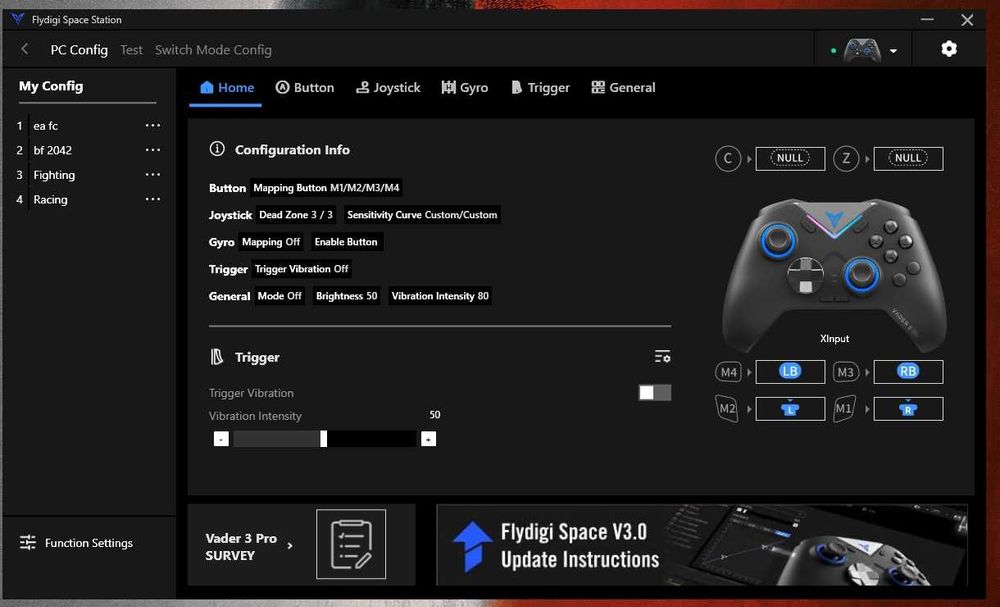Decrease vibration intensity with minus button

point(221,439)
